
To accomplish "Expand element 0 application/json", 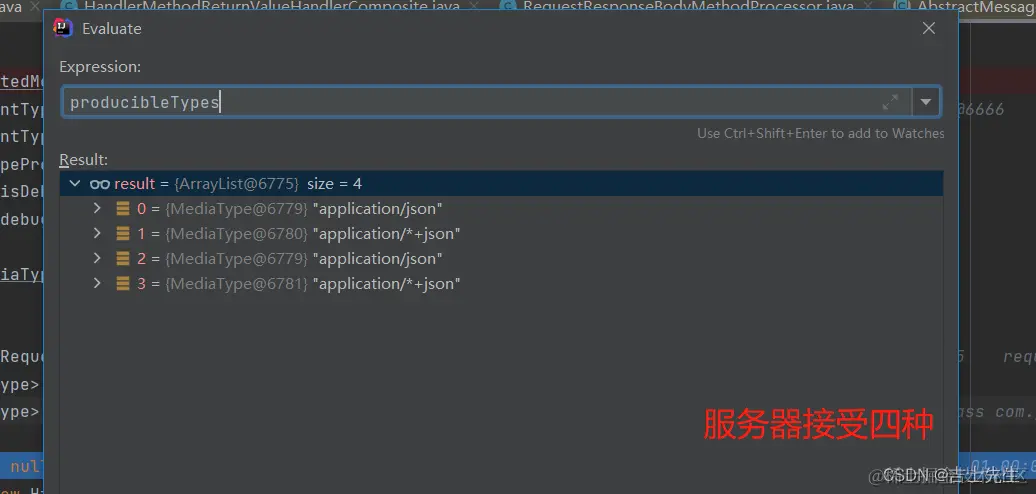I will click(97, 209).
